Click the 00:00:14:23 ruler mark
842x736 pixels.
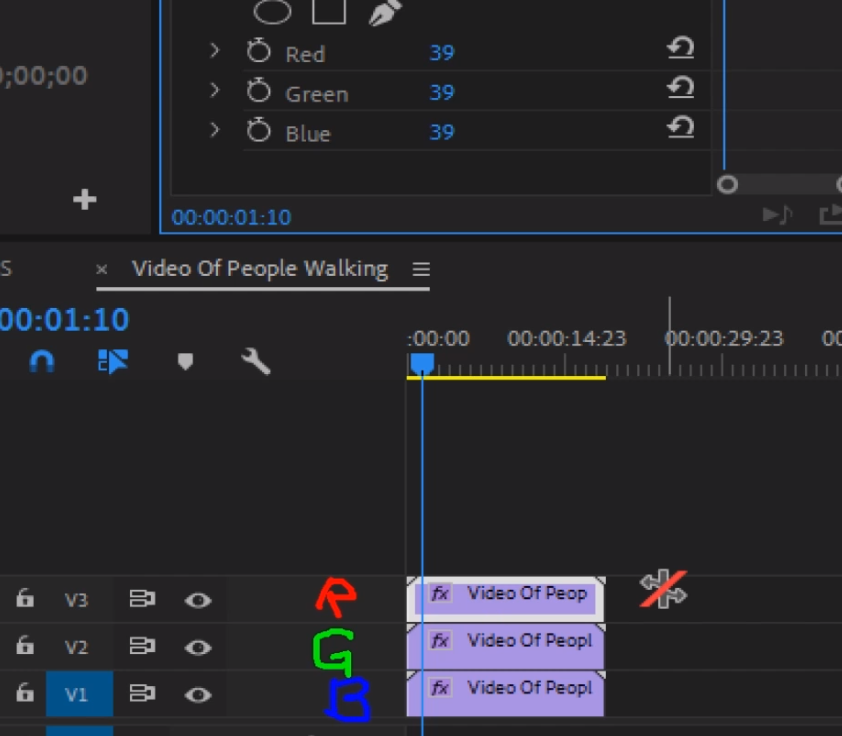tap(567, 339)
